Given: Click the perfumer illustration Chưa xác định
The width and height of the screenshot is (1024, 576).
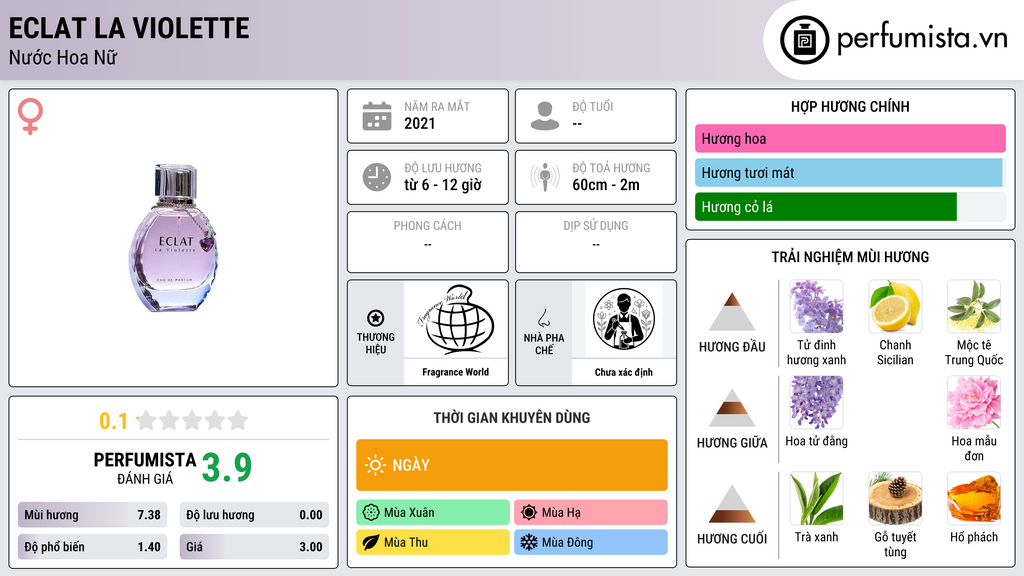Looking at the screenshot, I should click(x=624, y=320).
